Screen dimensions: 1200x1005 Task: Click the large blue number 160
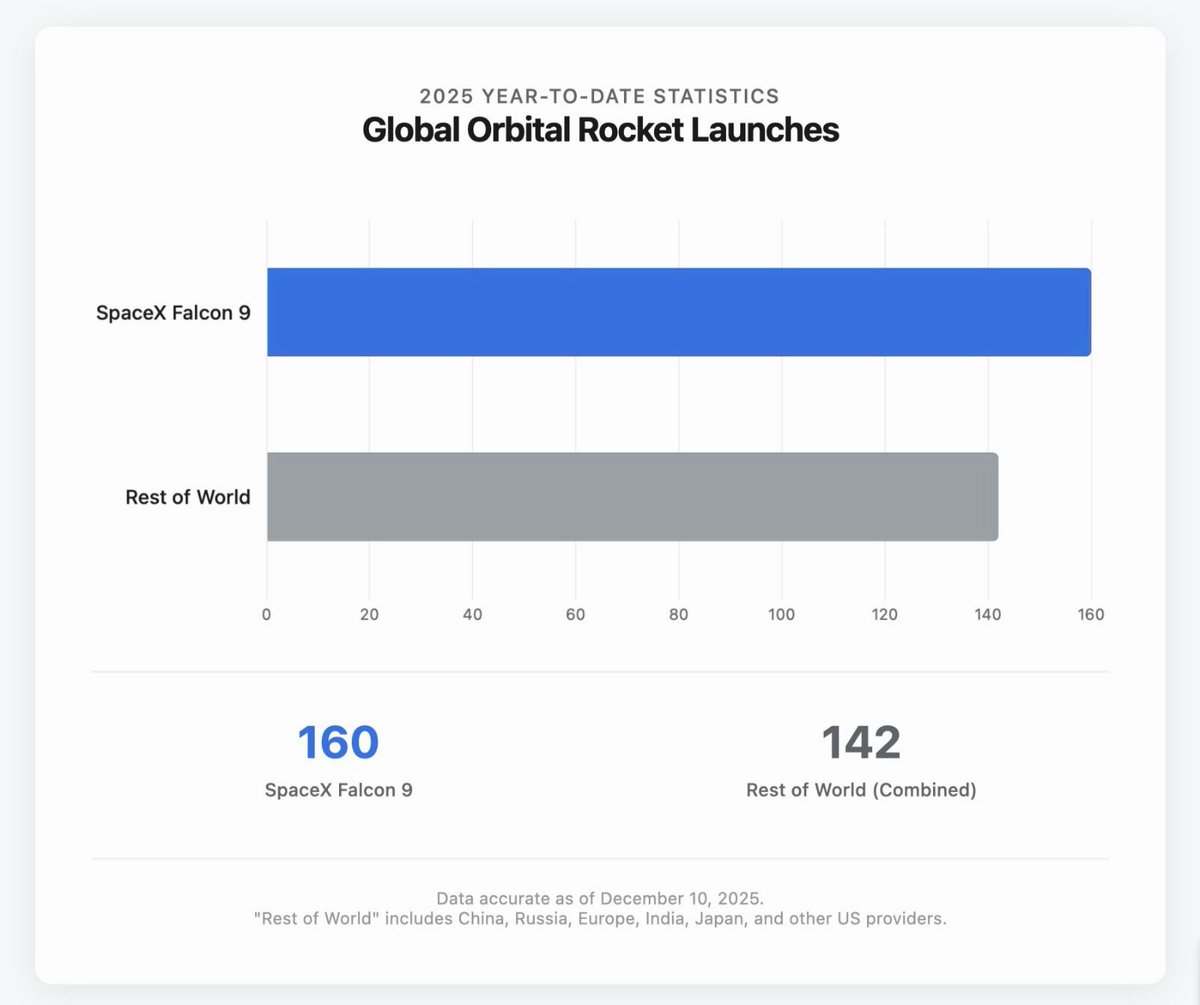tap(339, 742)
